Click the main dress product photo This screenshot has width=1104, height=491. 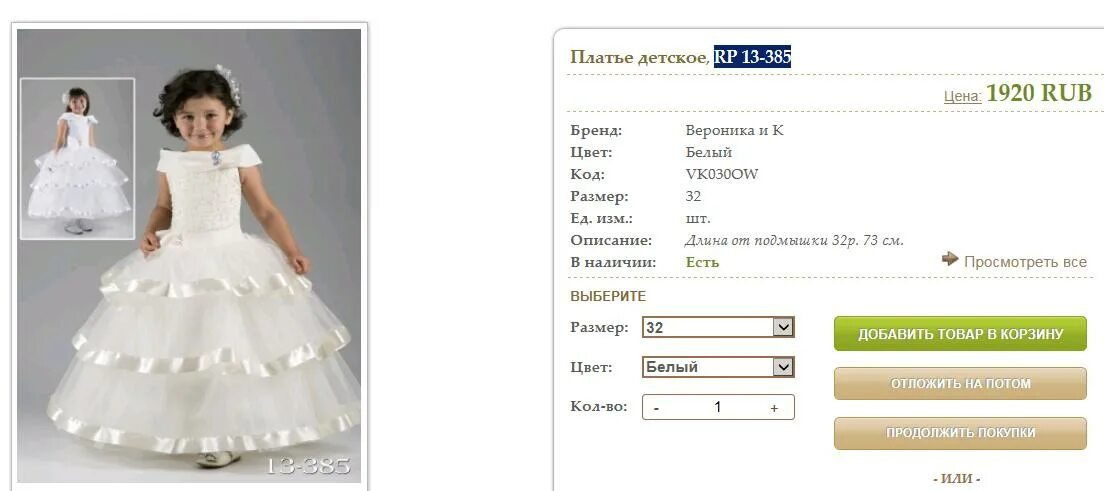[x=189, y=256]
